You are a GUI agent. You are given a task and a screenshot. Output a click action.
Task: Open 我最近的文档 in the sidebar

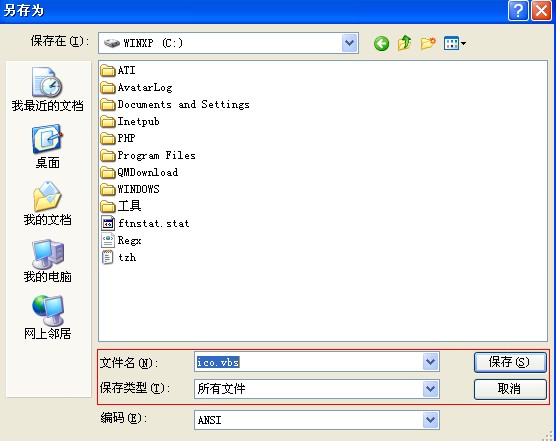[47, 89]
